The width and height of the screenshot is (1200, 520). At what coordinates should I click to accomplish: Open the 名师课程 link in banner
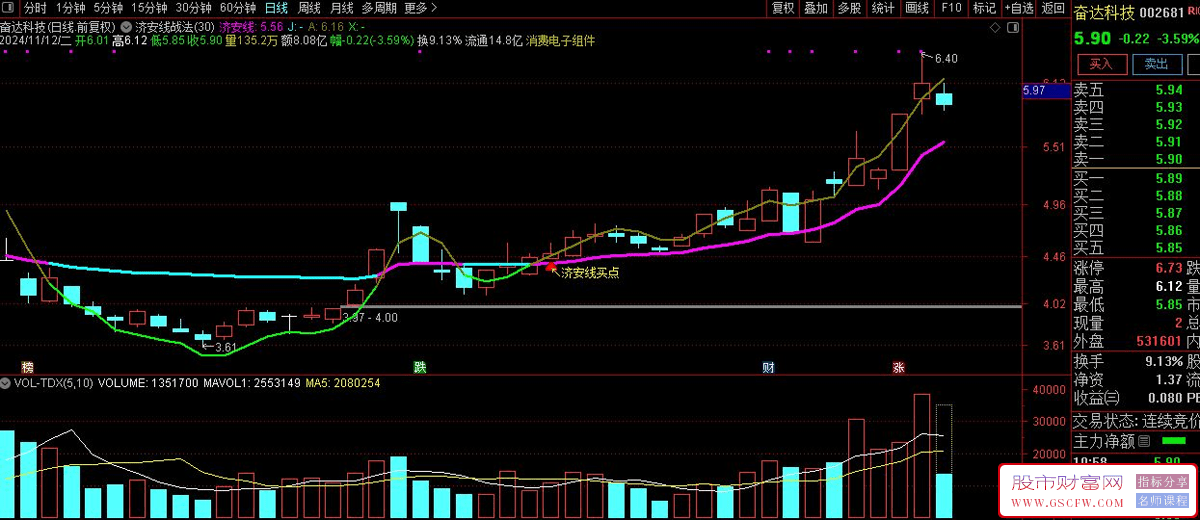[x=1161, y=499]
